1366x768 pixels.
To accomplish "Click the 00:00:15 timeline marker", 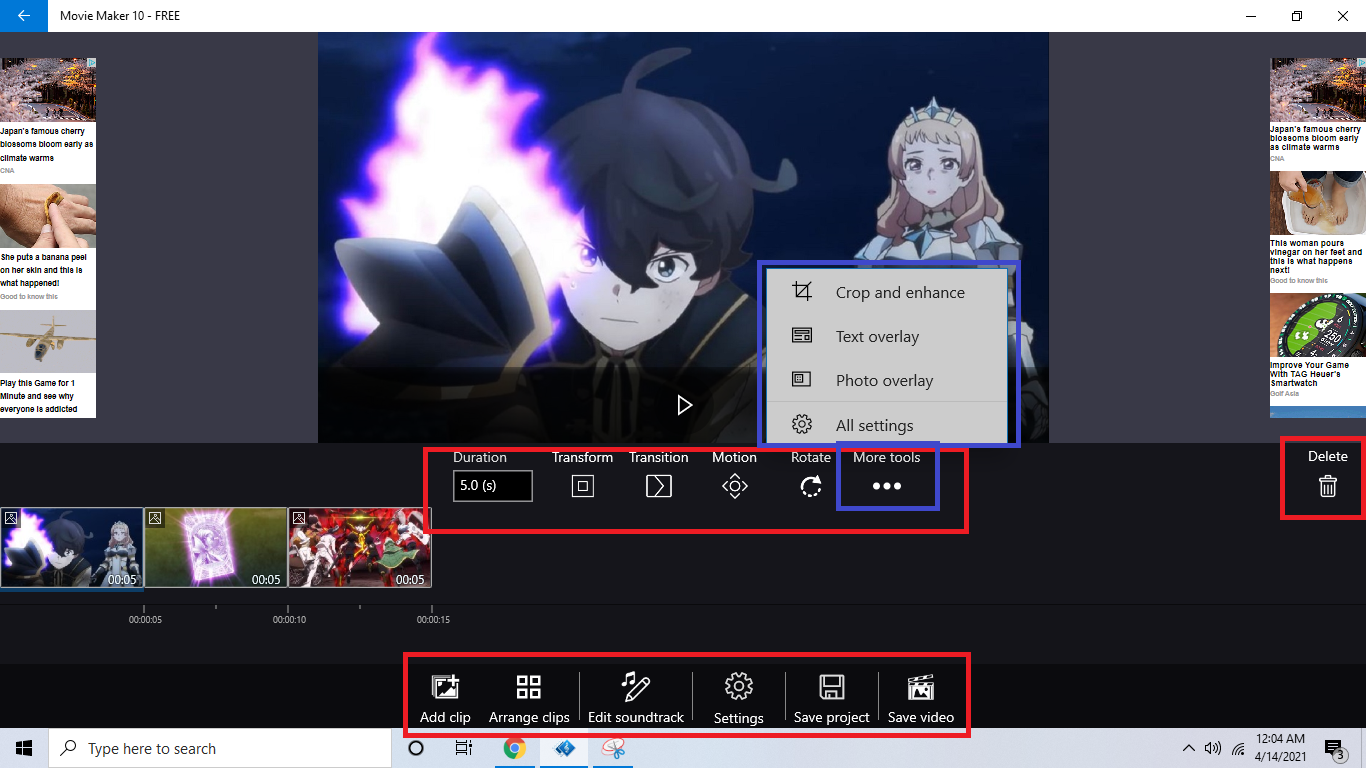I will pos(433,620).
